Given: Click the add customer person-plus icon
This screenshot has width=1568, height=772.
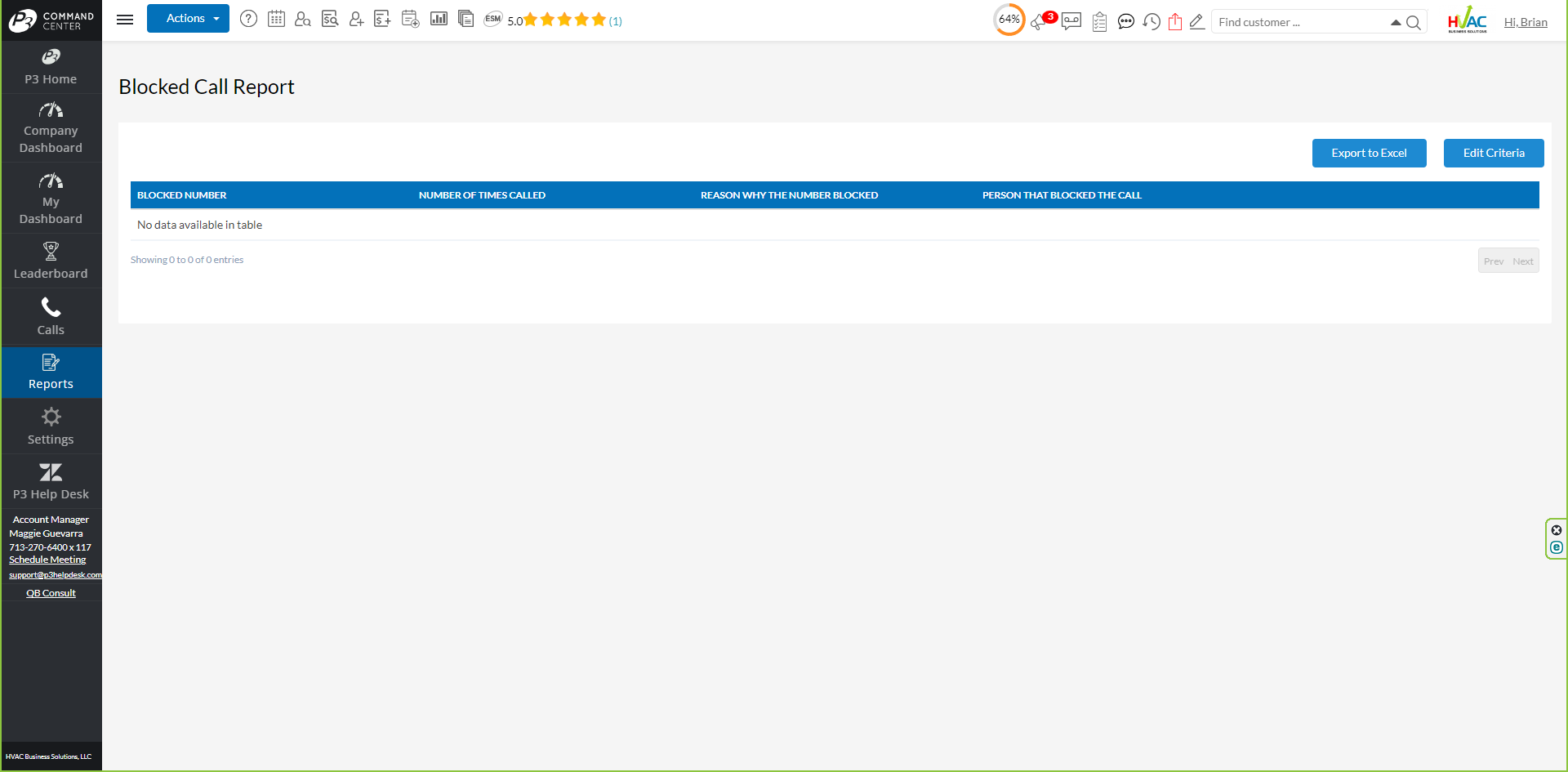Looking at the screenshot, I should [357, 19].
